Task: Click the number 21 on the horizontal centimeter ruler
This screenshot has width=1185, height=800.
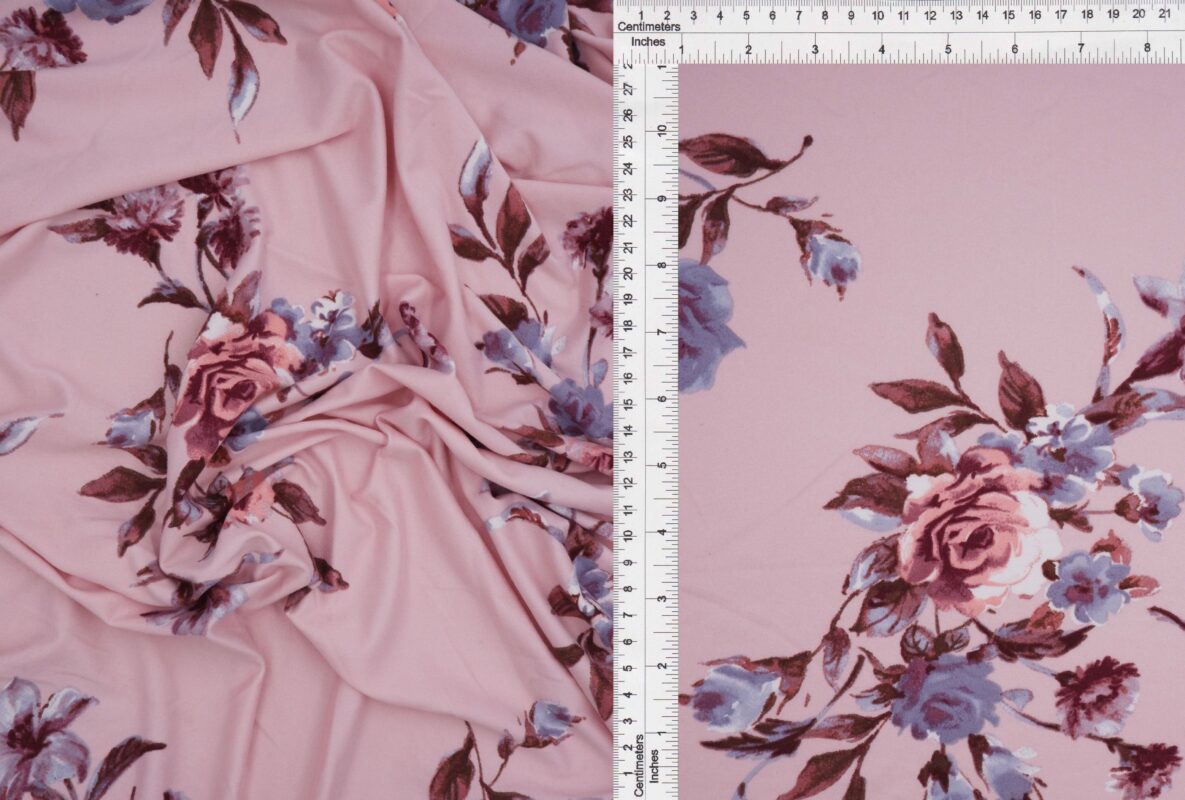Action: [1165, 14]
